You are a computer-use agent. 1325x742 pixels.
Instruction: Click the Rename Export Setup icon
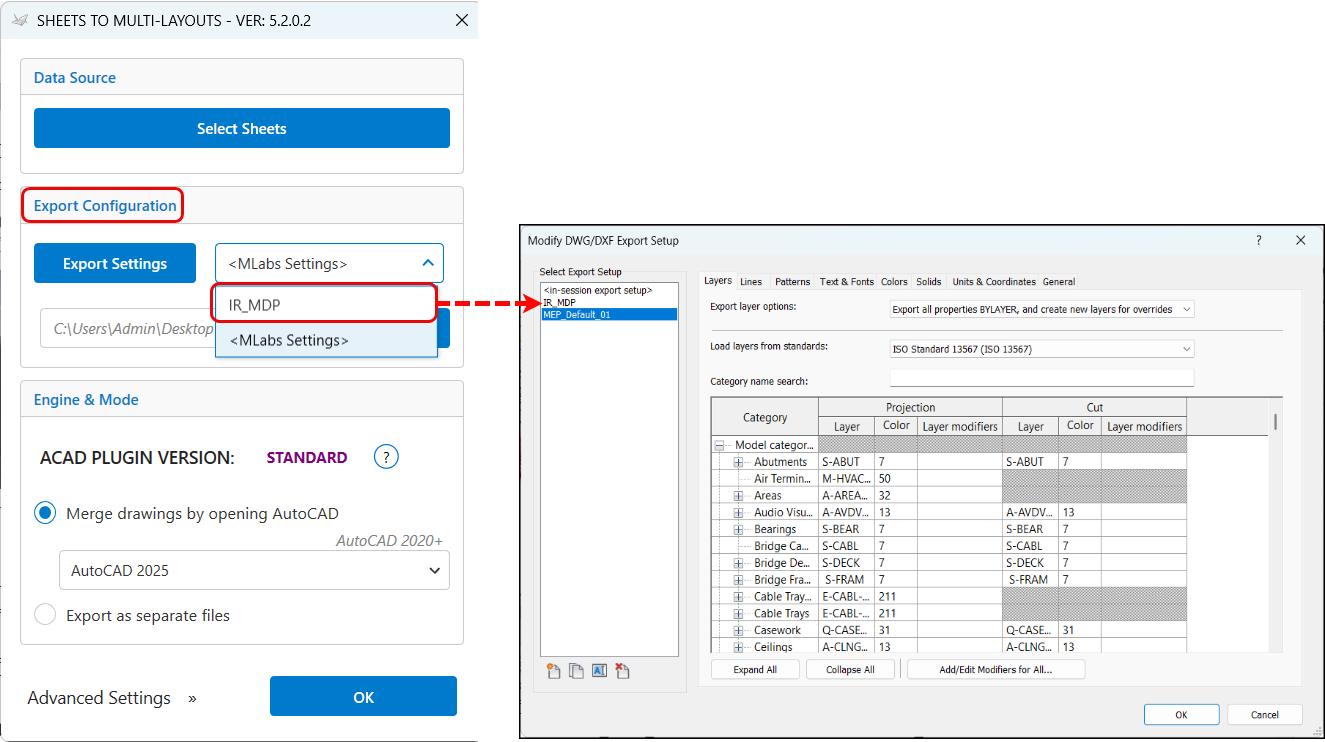(x=599, y=671)
